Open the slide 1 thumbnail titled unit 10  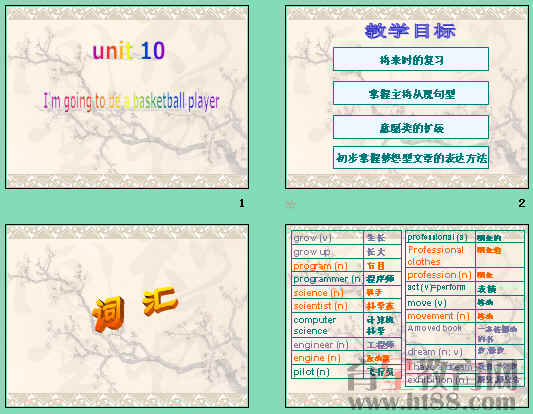[127, 97]
